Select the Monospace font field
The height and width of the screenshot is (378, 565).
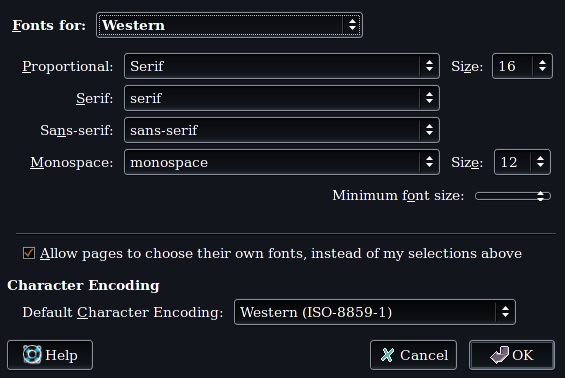tap(282, 162)
